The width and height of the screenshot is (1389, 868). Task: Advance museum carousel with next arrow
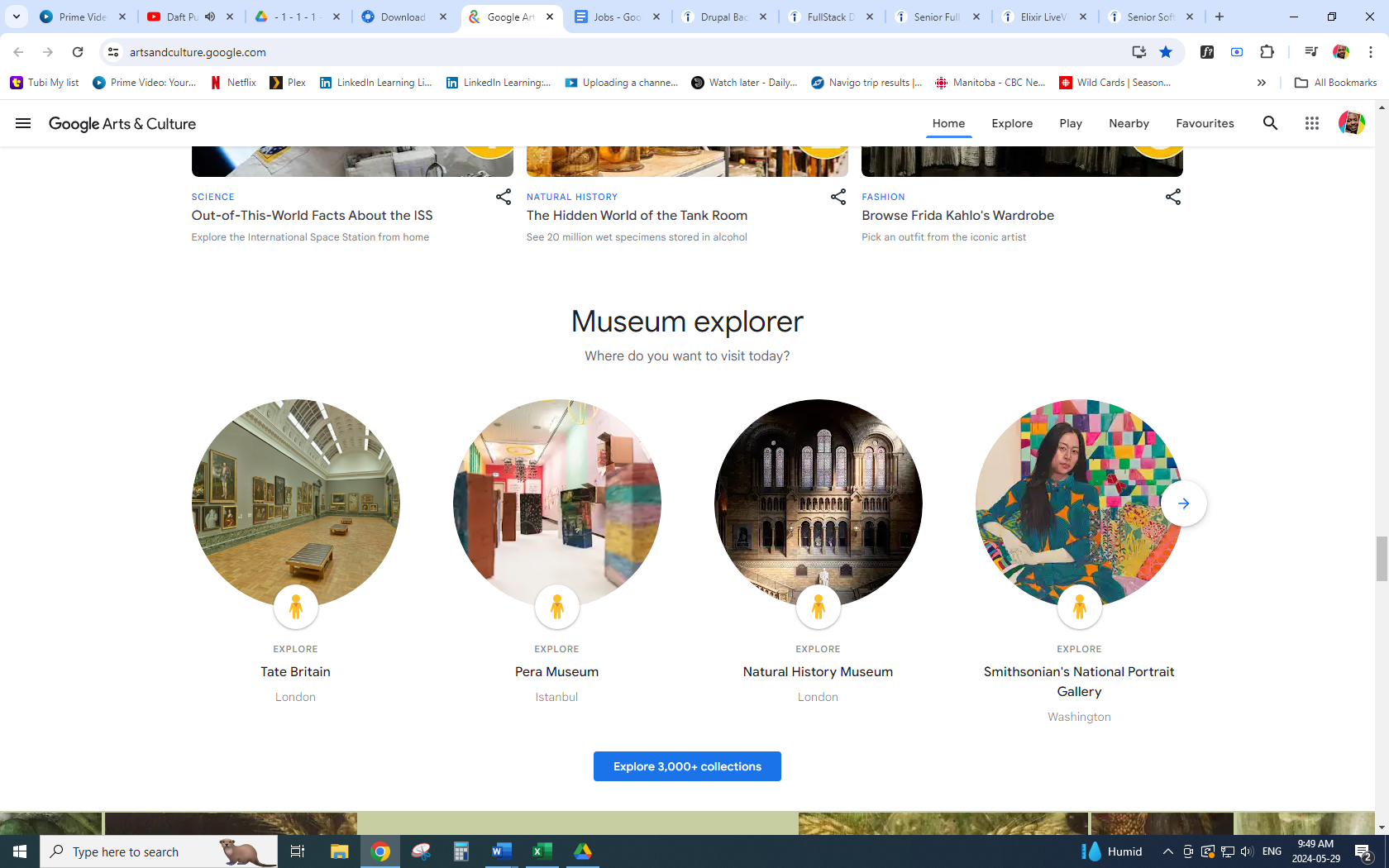[x=1183, y=503]
